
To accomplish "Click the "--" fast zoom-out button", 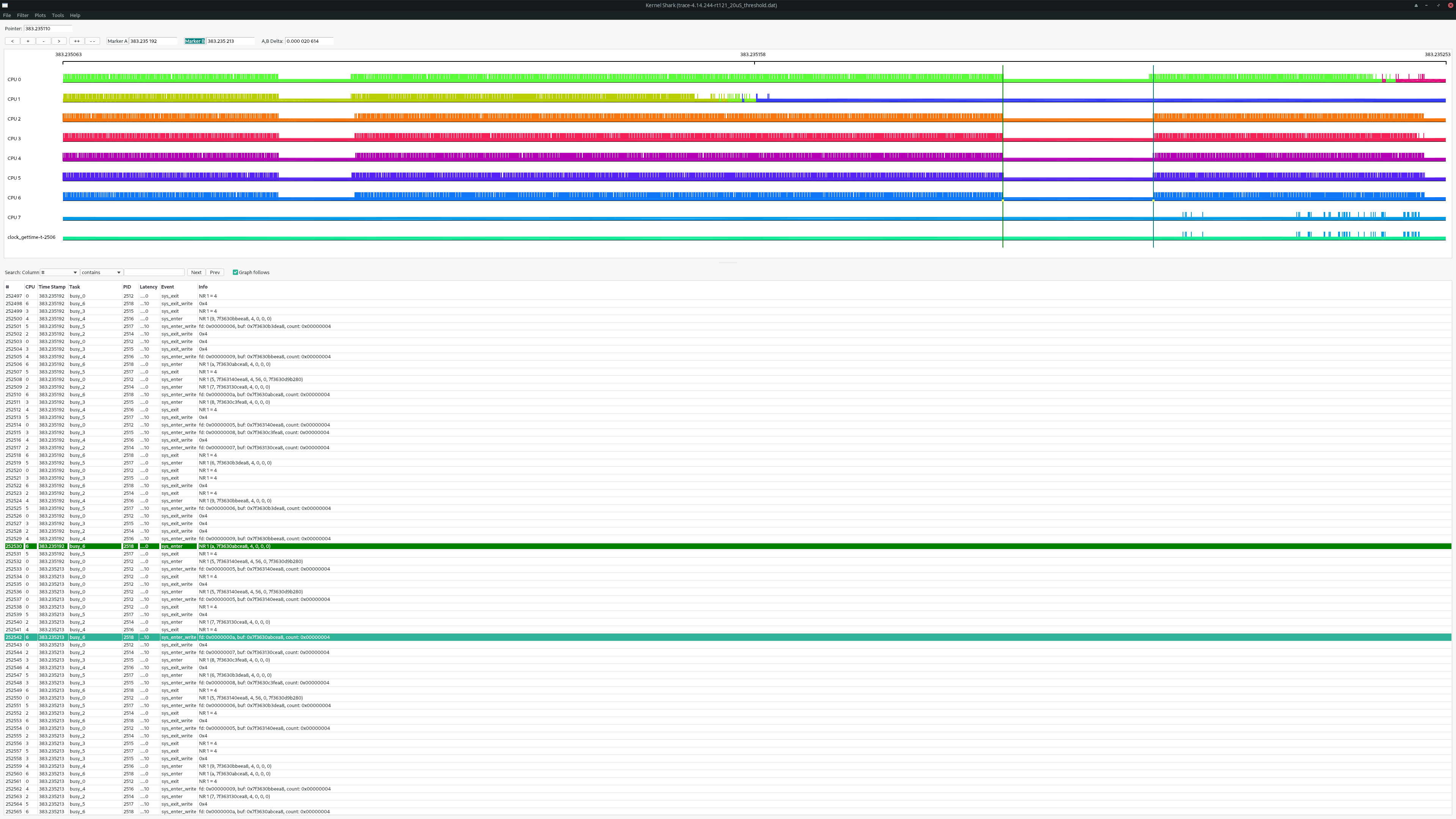I will point(92,41).
